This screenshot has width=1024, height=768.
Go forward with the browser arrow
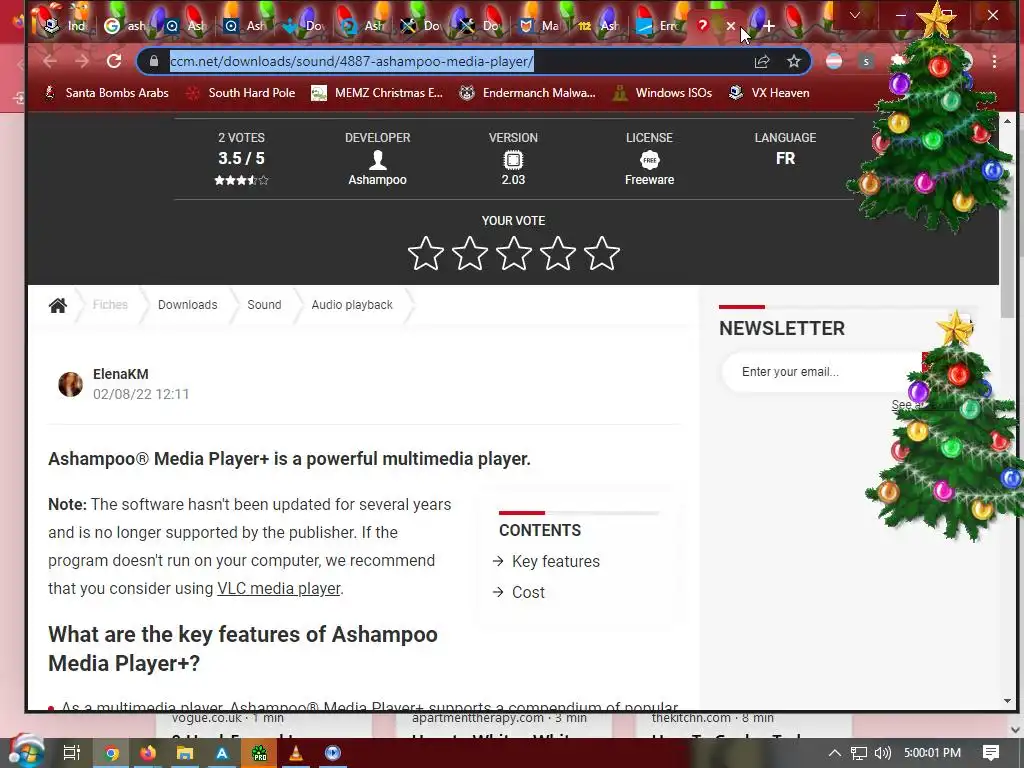(82, 61)
